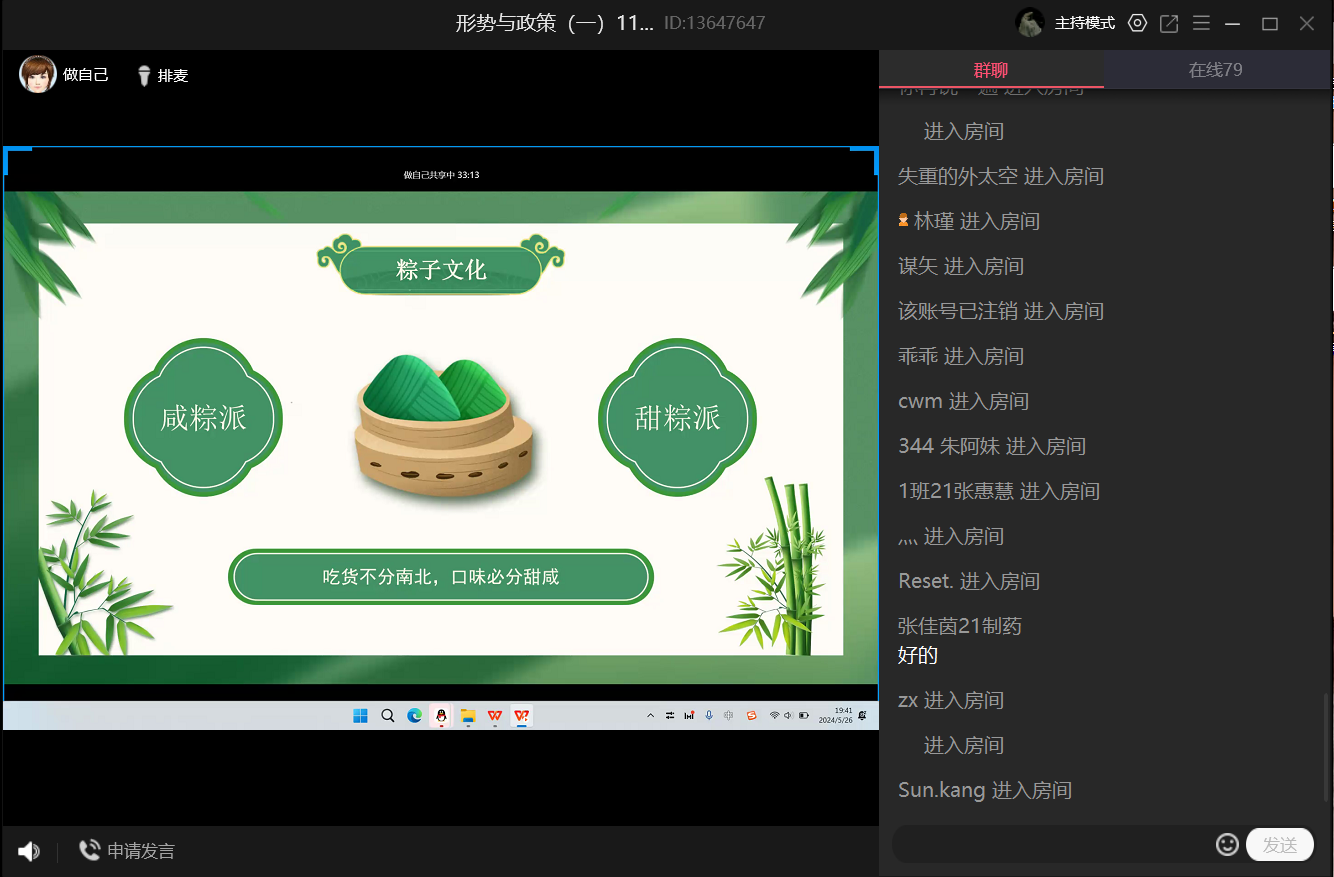Open the emoji picker in chat
Screen dimensions: 1334x877
click(1227, 845)
